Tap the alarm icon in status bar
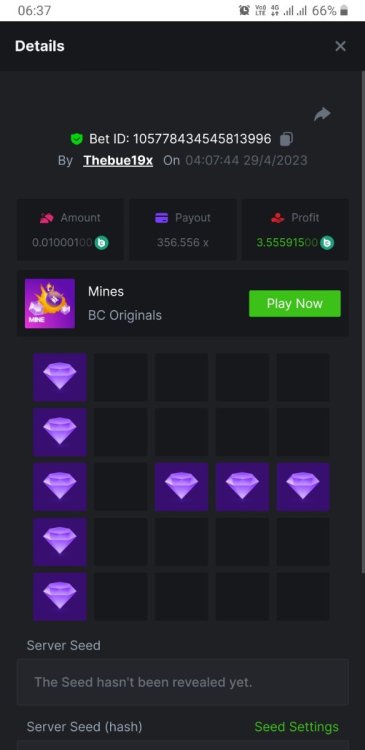365x750 pixels. (244, 11)
